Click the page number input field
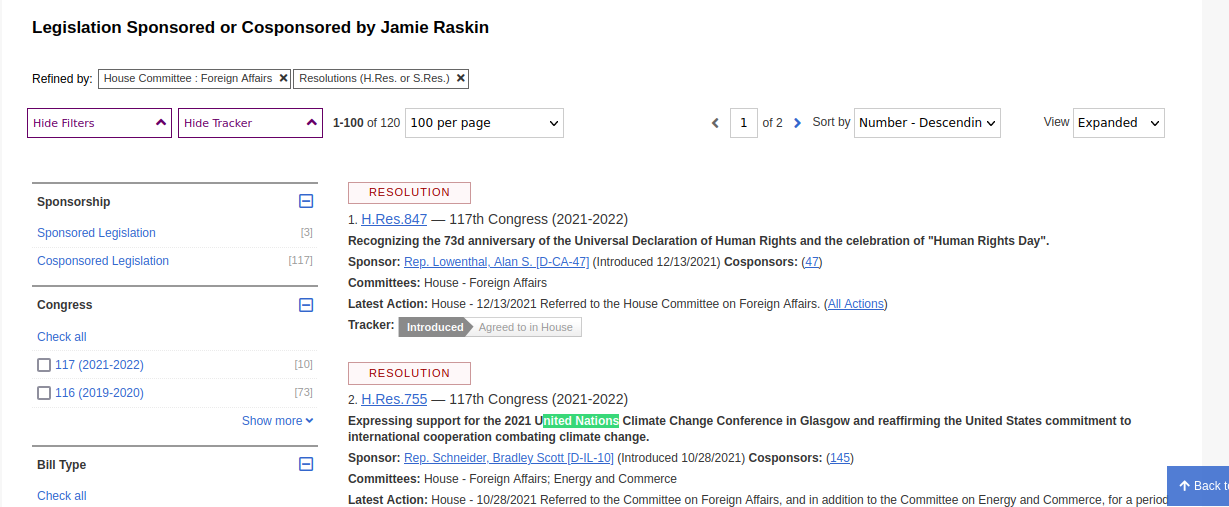Image resolution: width=1229 pixels, height=507 pixels. point(744,123)
